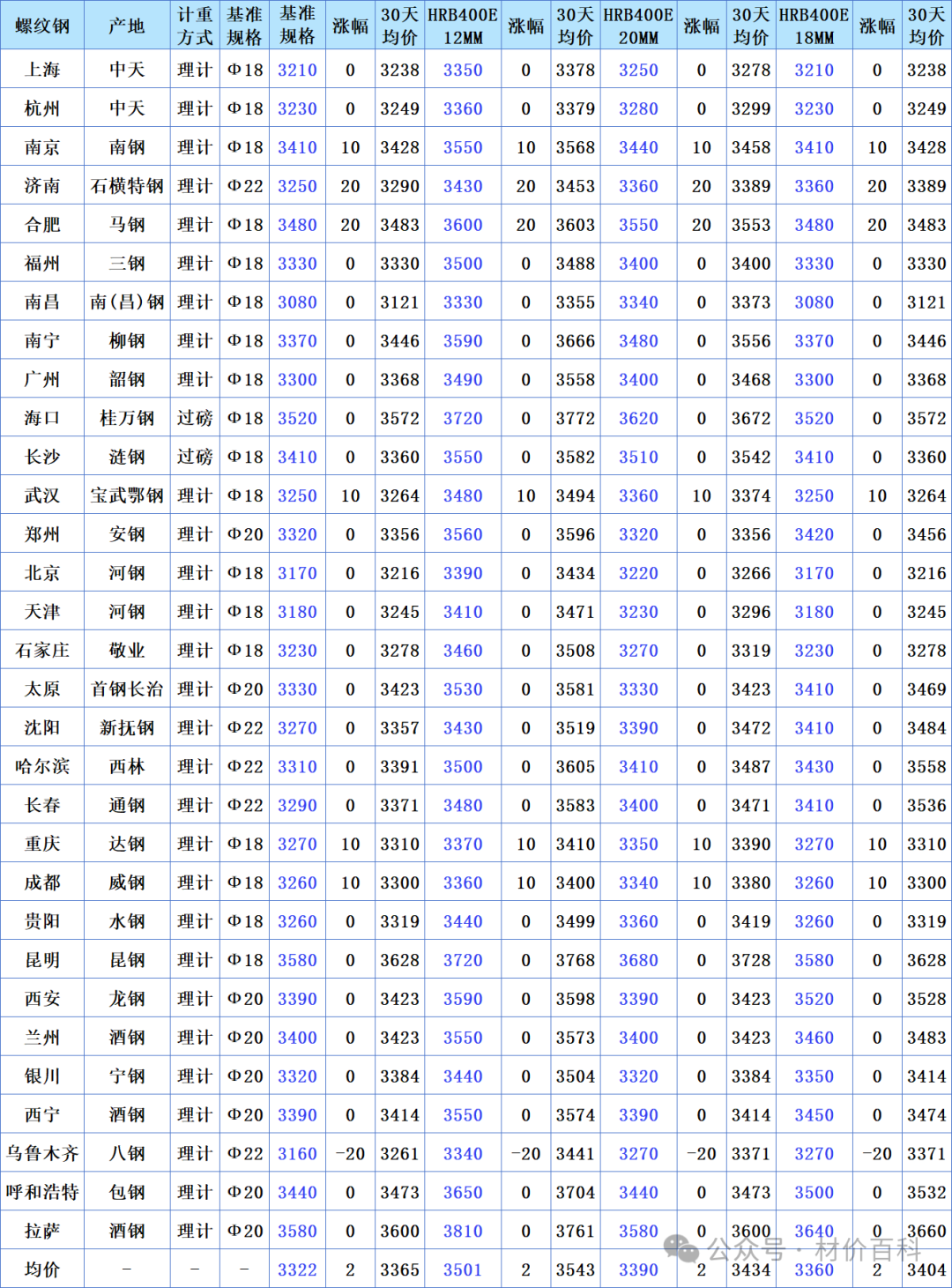Image resolution: width=952 pixels, height=1288 pixels.
Task: Click the HRB400E 18MM column header
Action: click(814, 26)
